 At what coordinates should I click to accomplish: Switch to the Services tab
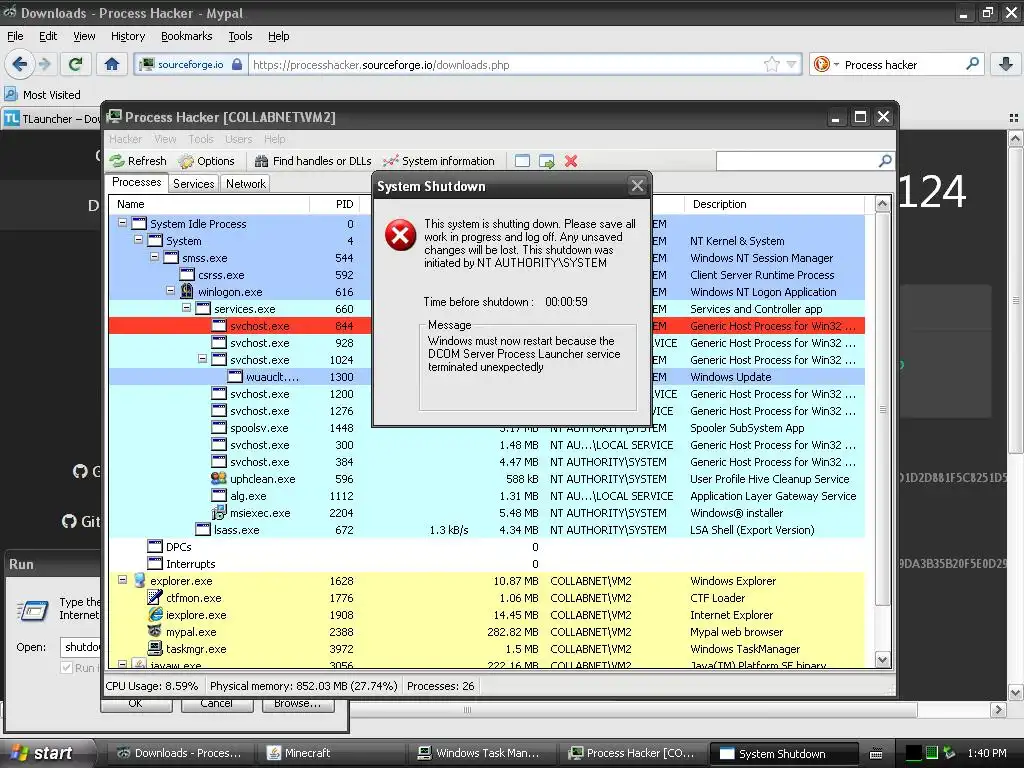point(193,184)
